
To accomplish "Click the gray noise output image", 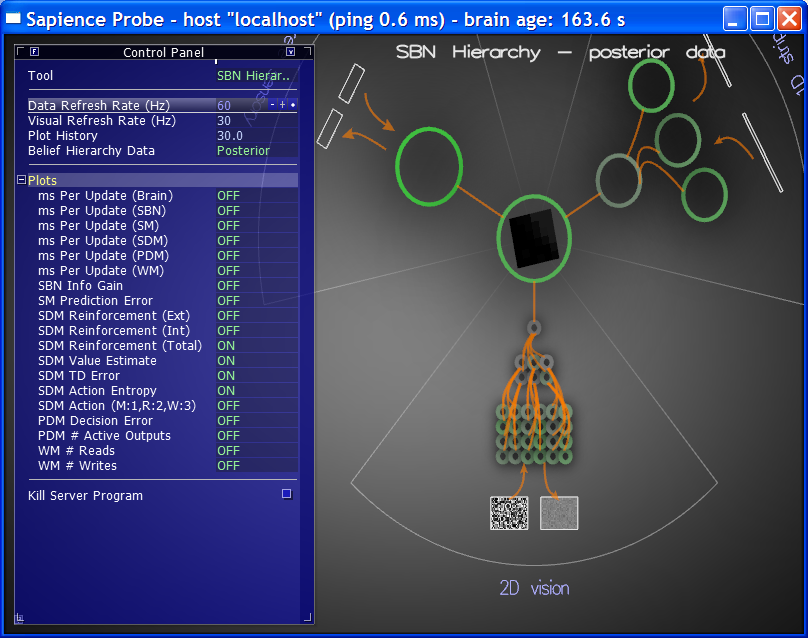I will pos(559,513).
